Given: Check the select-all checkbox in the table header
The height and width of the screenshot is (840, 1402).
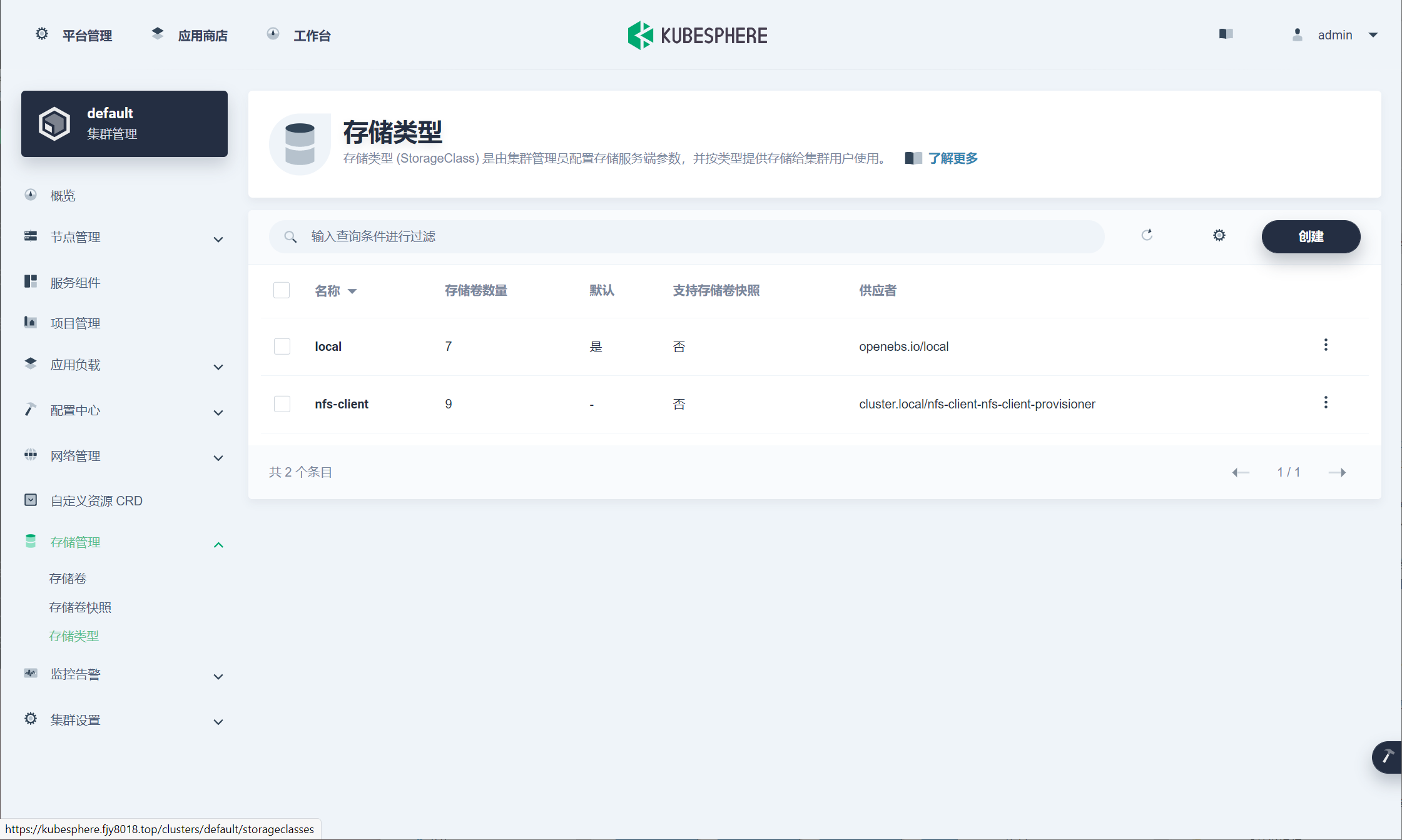Looking at the screenshot, I should [282, 290].
